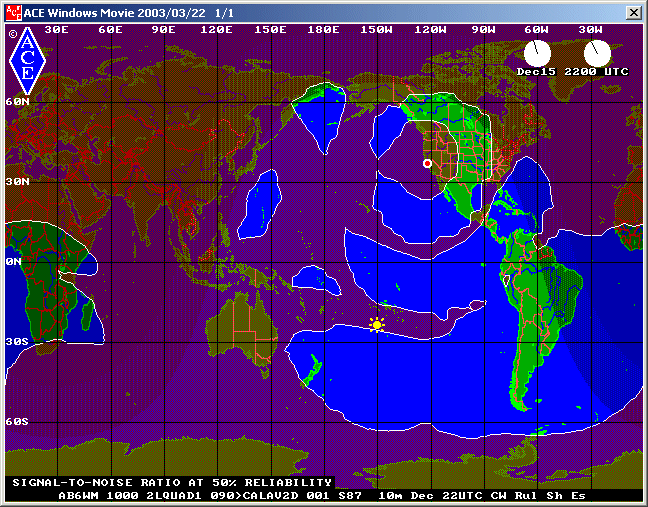Screen dimensions: 648x507
Task: Click the 60W longitude label
Action: click(536, 30)
